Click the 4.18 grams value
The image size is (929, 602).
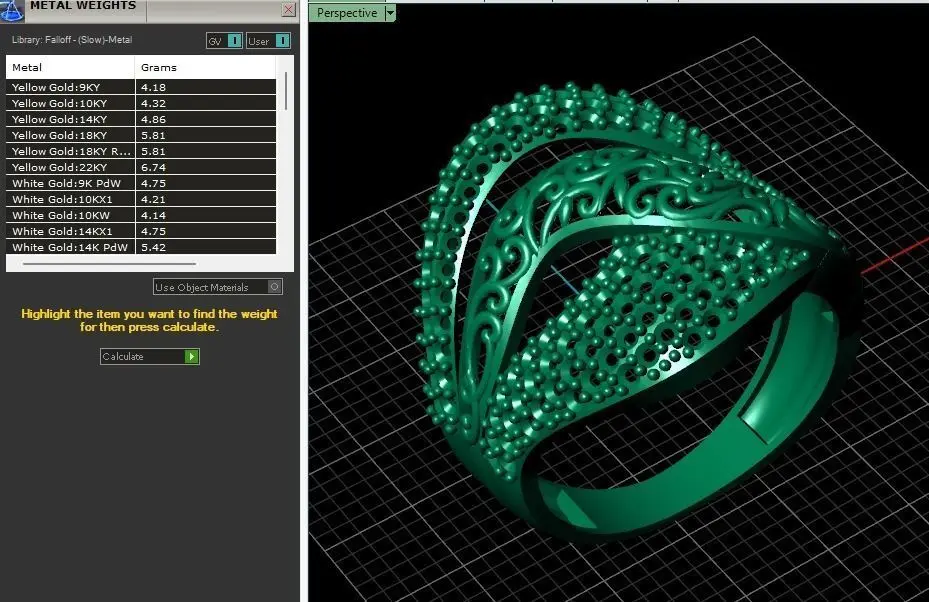click(153, 87)
